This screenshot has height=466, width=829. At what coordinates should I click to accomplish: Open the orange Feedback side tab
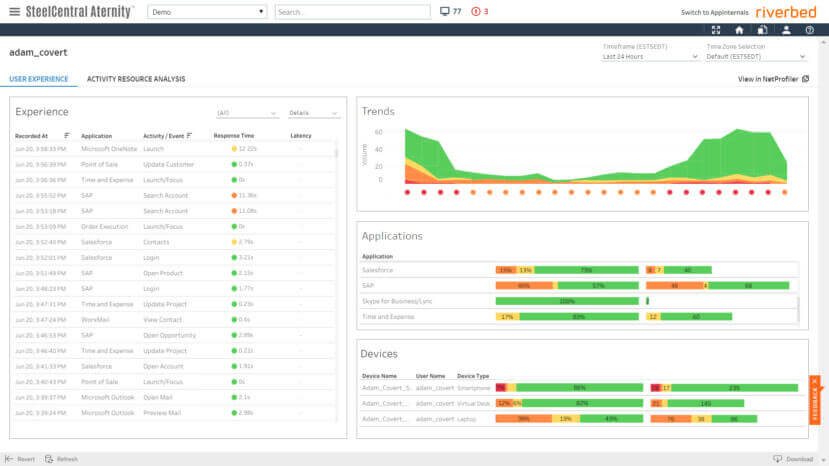(x=815, y=400)
